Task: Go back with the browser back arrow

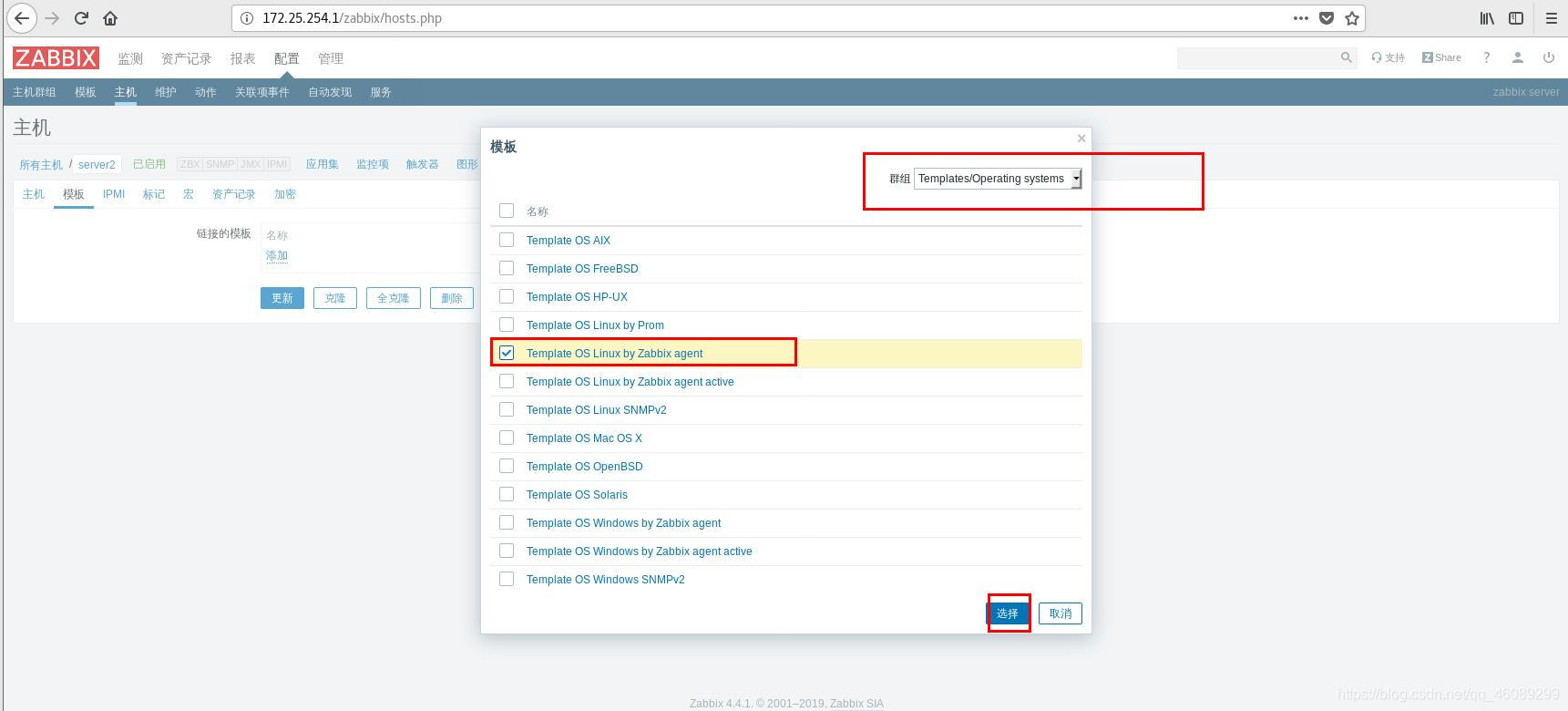Action: [21, 18]
